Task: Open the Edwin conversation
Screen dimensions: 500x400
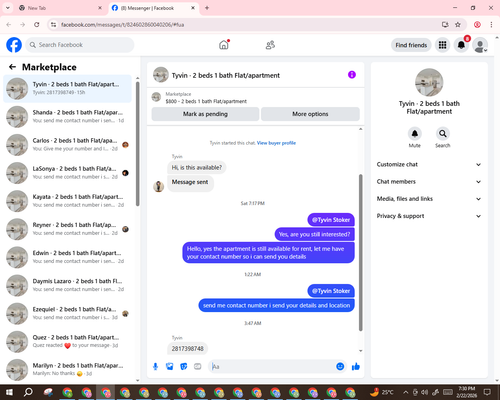Action: [67, 257]
